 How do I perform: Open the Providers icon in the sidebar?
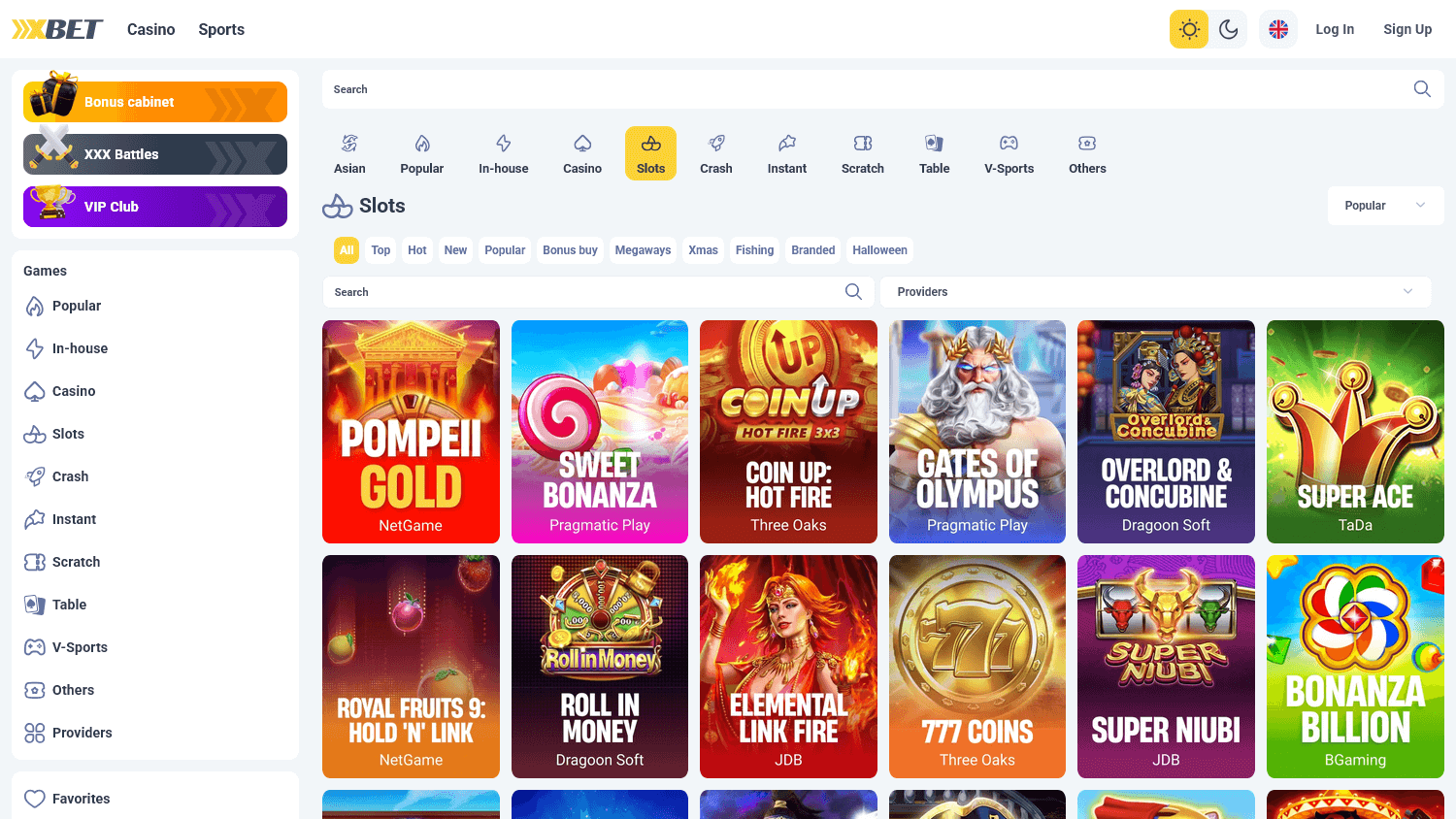pos(33,733)
